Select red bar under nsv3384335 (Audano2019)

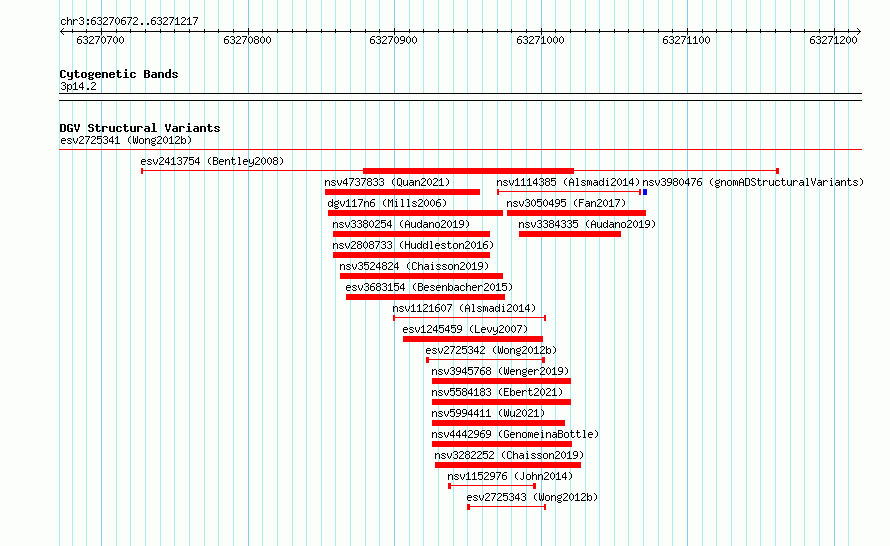click(x=570, y=234)
